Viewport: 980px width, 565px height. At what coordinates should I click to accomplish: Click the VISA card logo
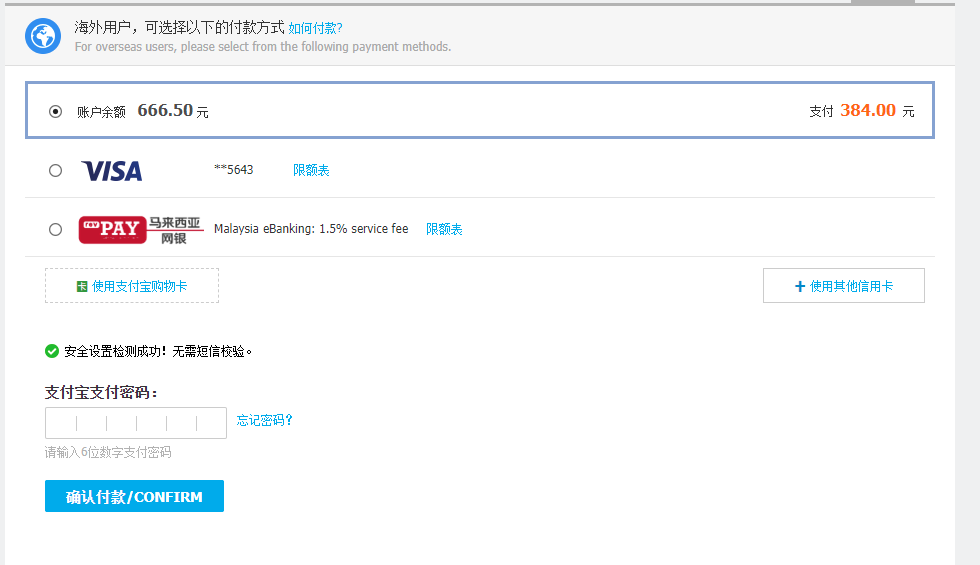pyautogui.click(x=112, y=171)
